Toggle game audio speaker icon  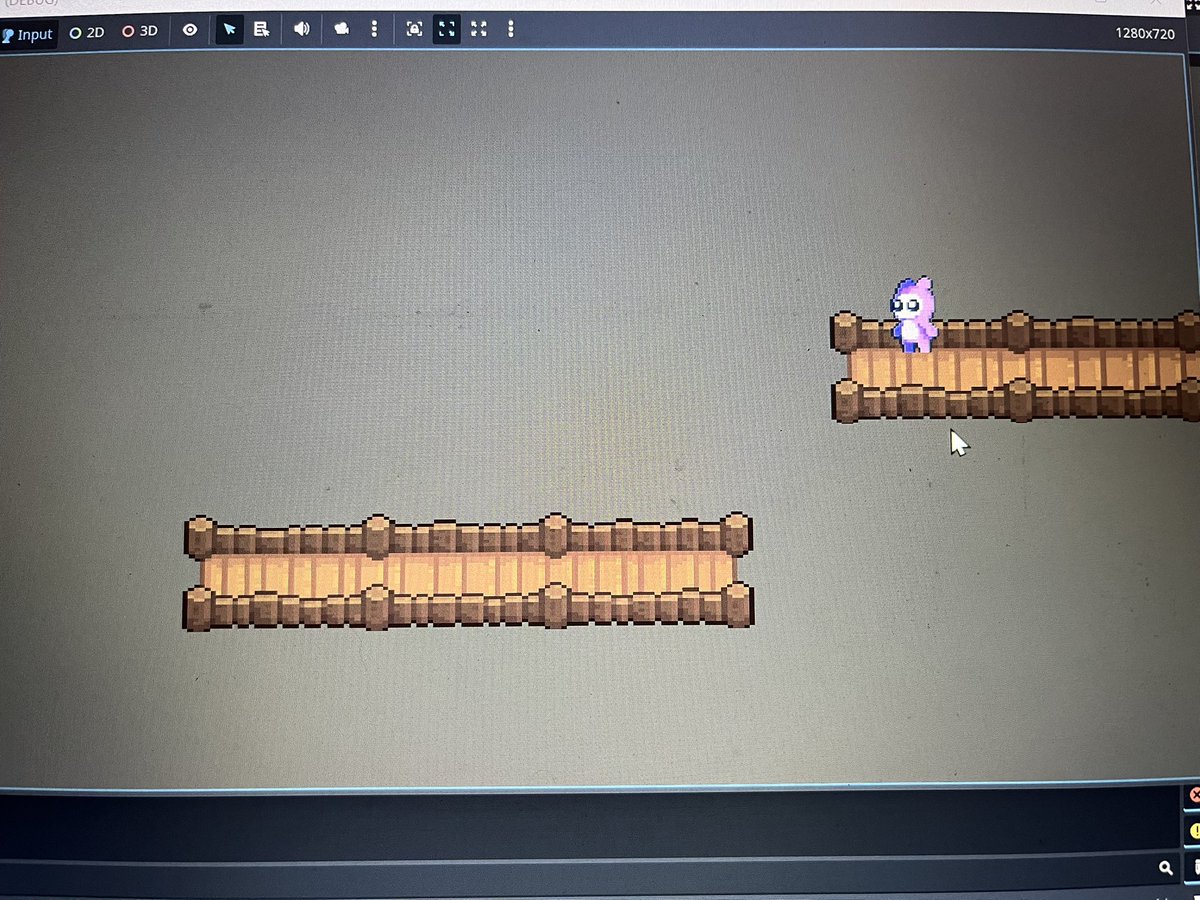tap(301, 29)
